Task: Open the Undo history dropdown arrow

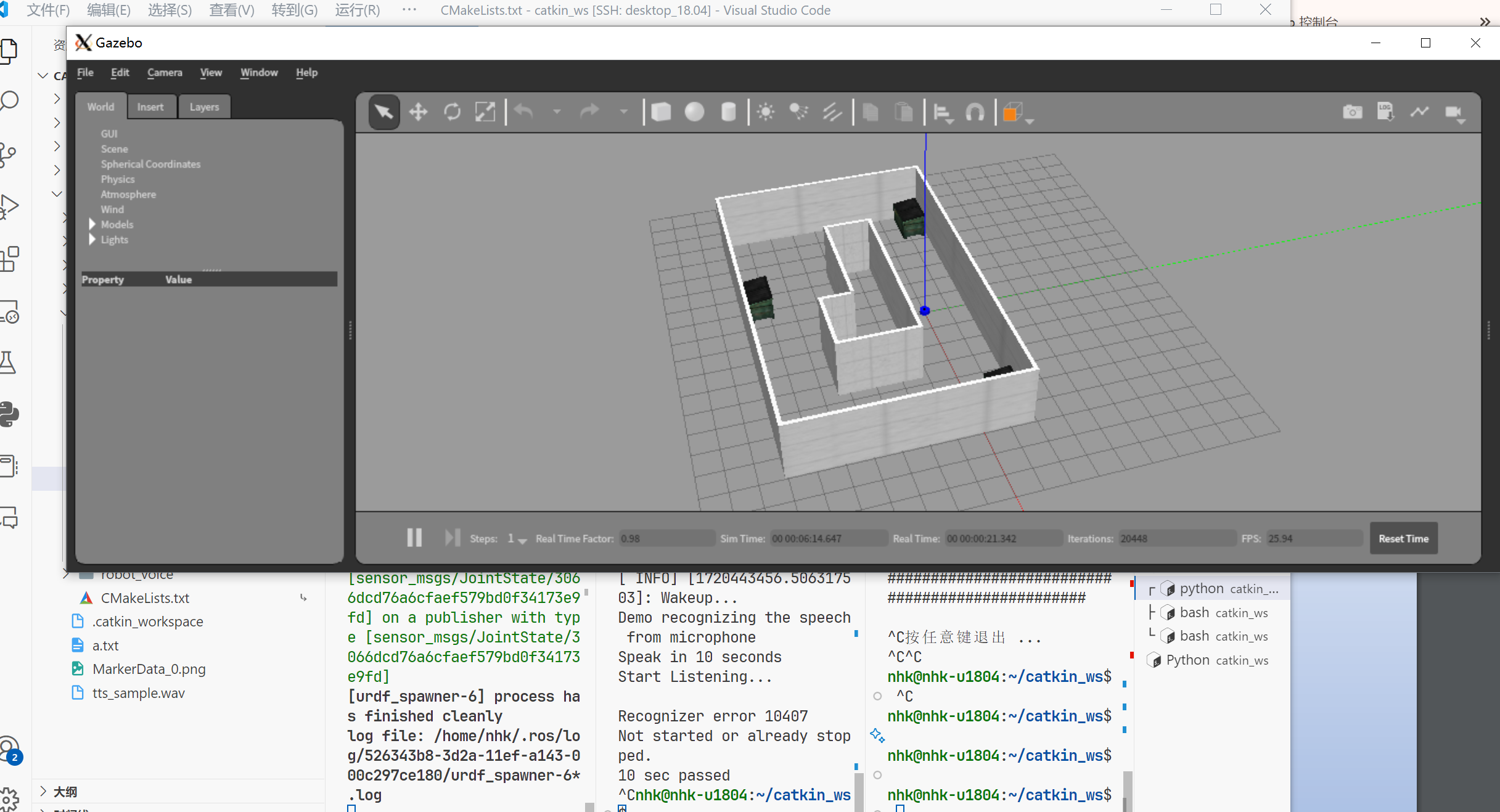Action: click(557, 112)
